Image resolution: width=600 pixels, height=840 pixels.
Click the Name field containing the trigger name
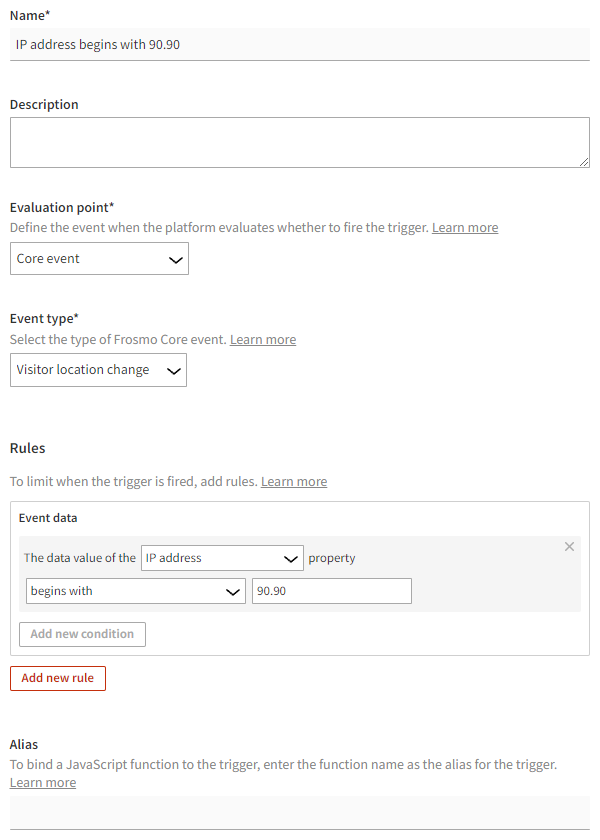(x=298, y=44)
